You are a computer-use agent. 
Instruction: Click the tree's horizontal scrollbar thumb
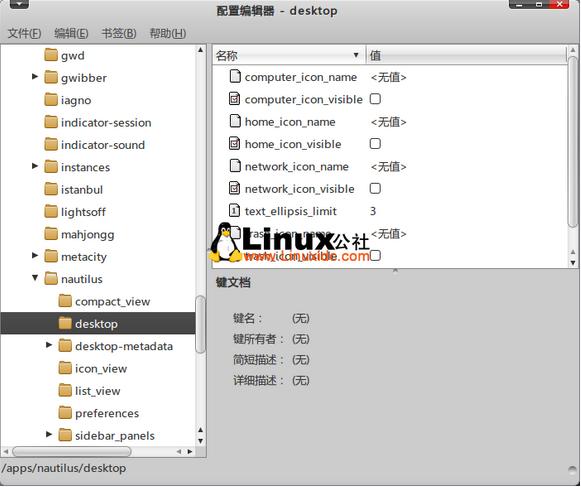72,451
